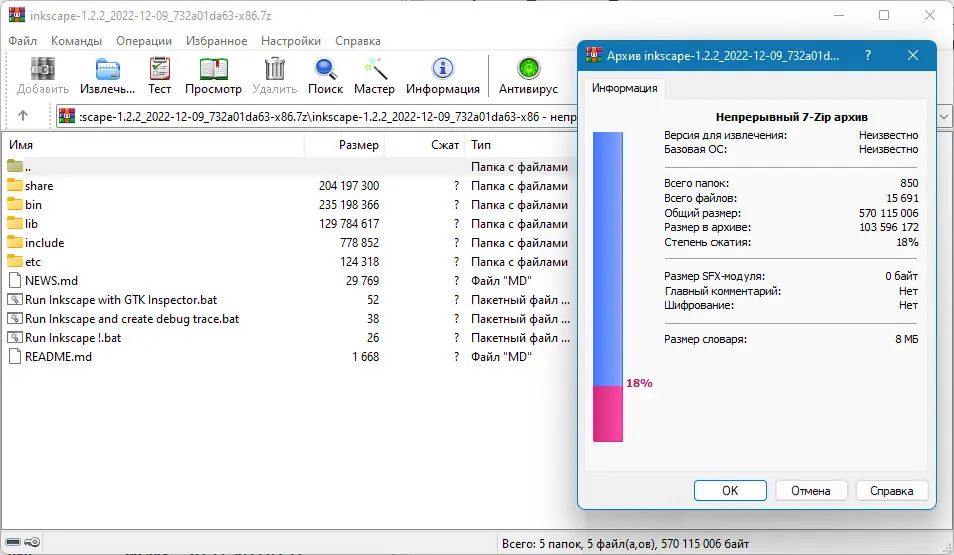Image resolution: width=954 pixels, height=555 pixels.
Task: Click the key icon in the status bar
Action: (x=33, y=542)
